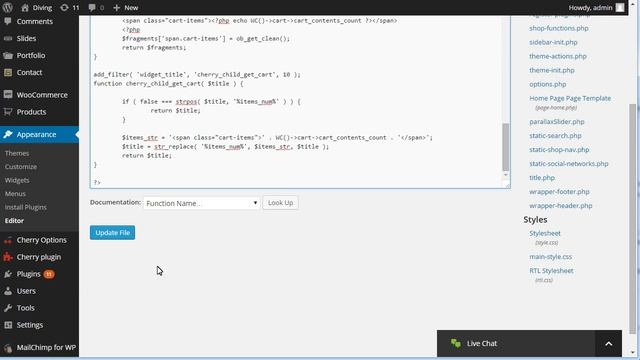This screenshot has width=640, height=360.
Task: Open the theme-actions.php file
Action: point(558,56)
